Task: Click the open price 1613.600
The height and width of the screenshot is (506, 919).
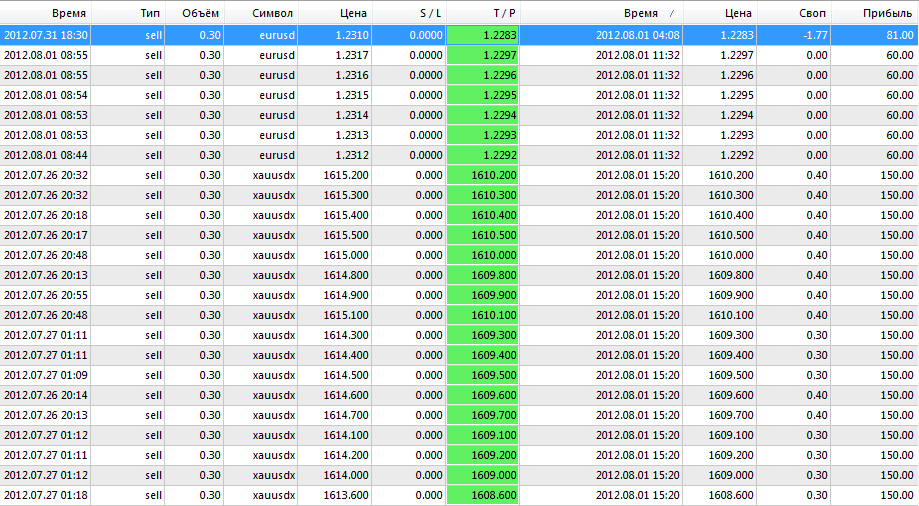Action: click(346, 495)
